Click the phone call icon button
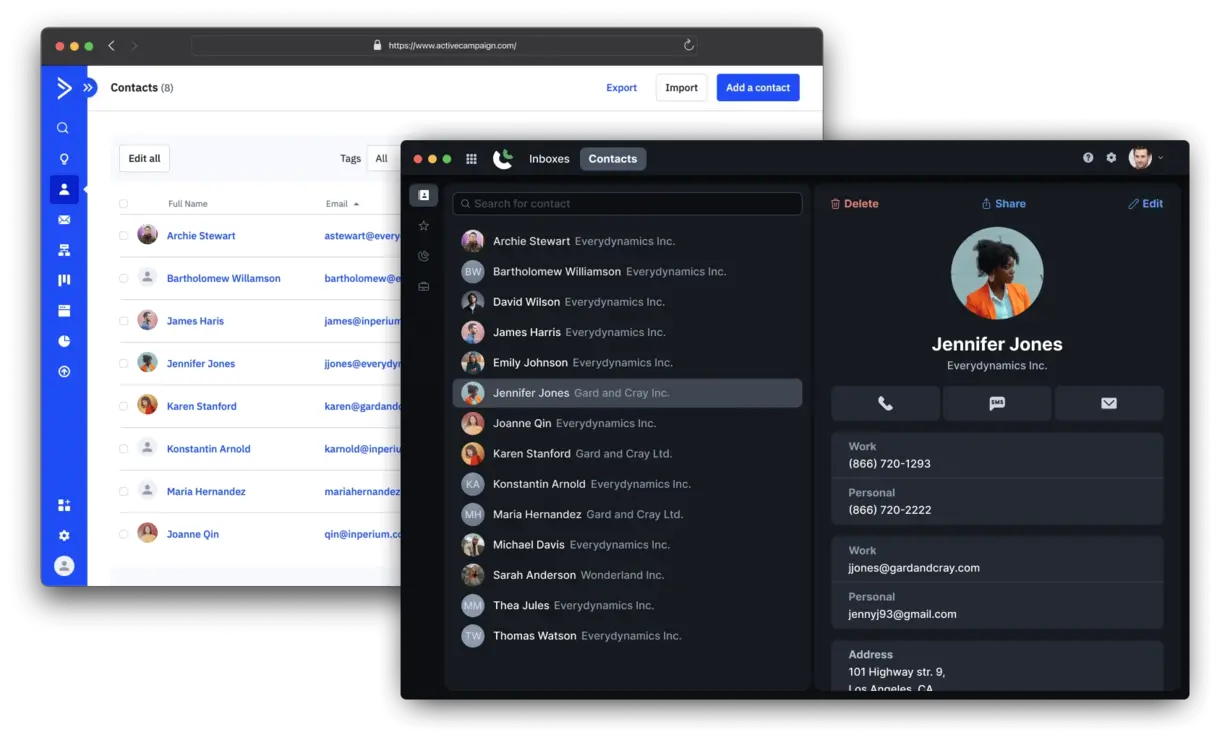This screenshot has height=753, width=1230. [x=885, y=403]
